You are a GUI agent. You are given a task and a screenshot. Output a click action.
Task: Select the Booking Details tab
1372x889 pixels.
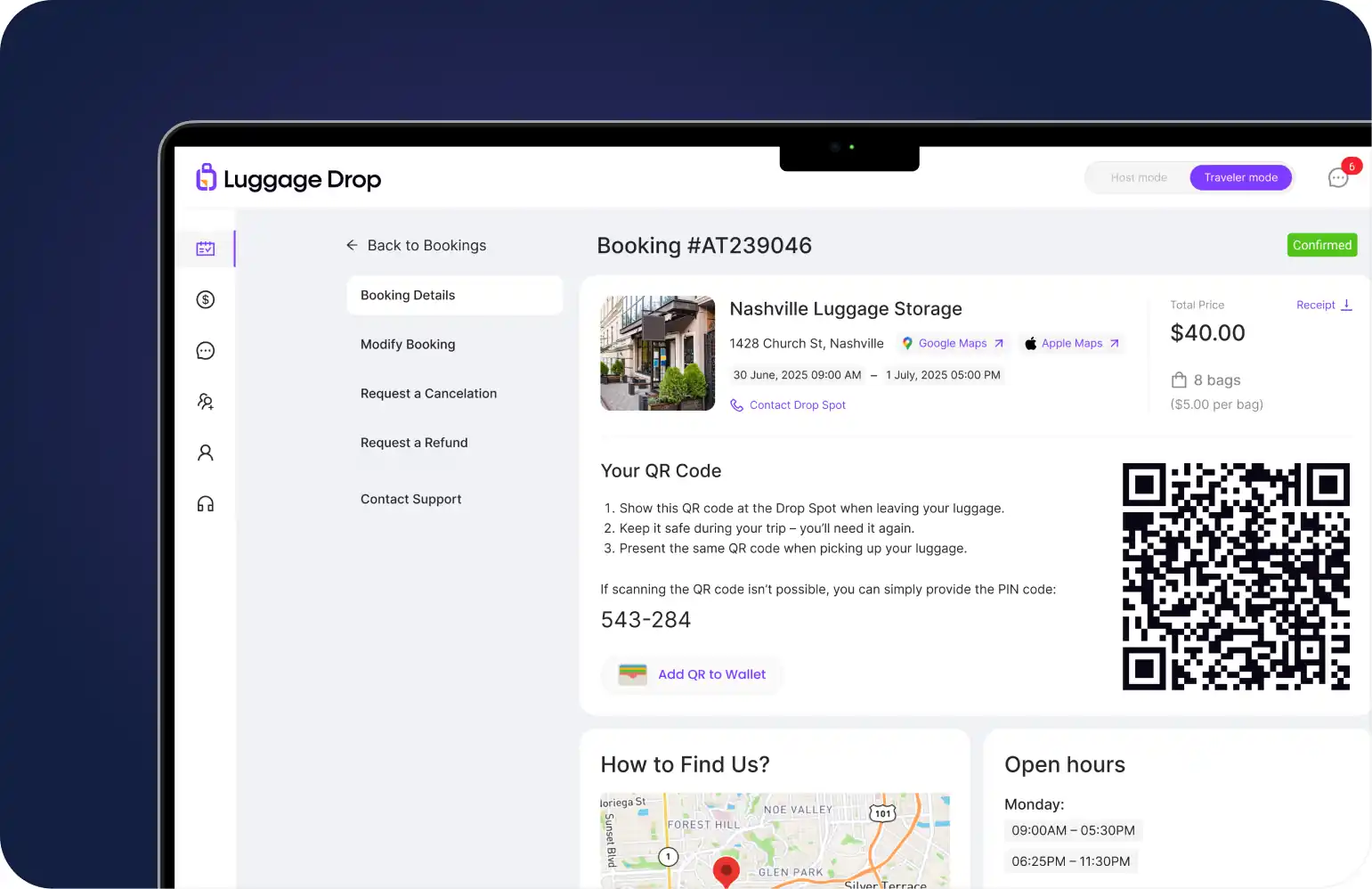click(x=454, y=295)
